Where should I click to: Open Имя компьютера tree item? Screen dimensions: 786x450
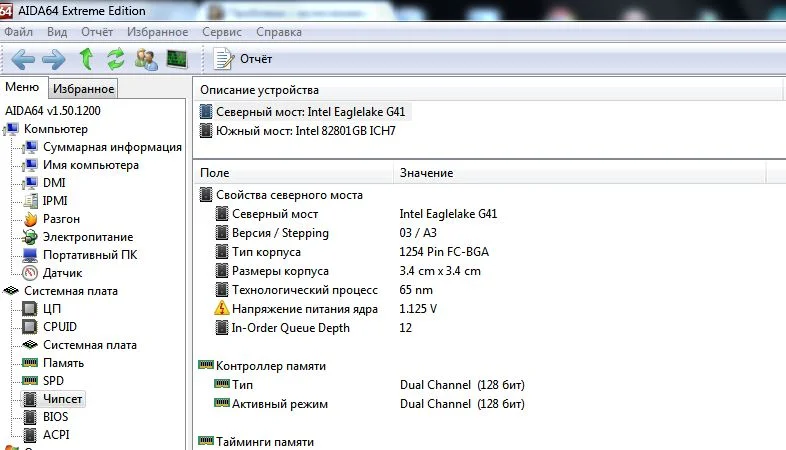click(x=91, y=165)
